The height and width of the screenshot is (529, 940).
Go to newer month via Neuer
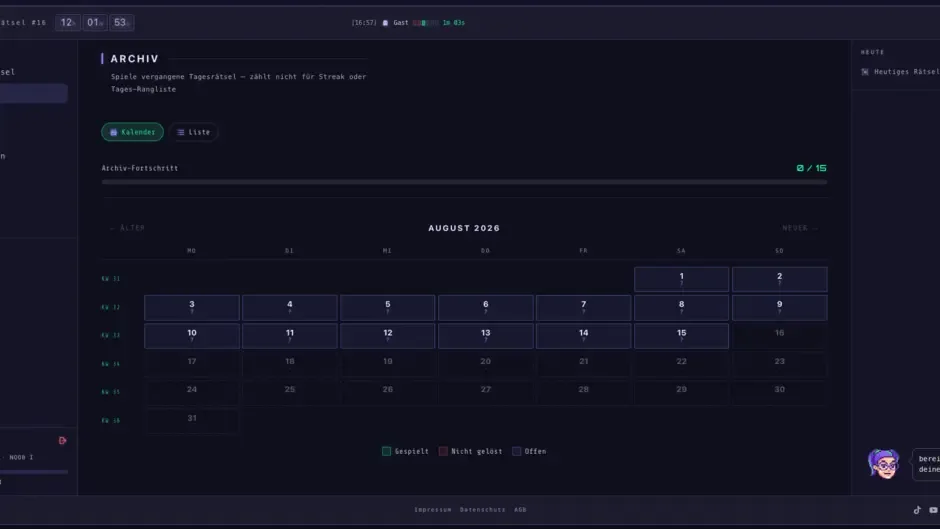pyautogui.click(x=800, y=228)
